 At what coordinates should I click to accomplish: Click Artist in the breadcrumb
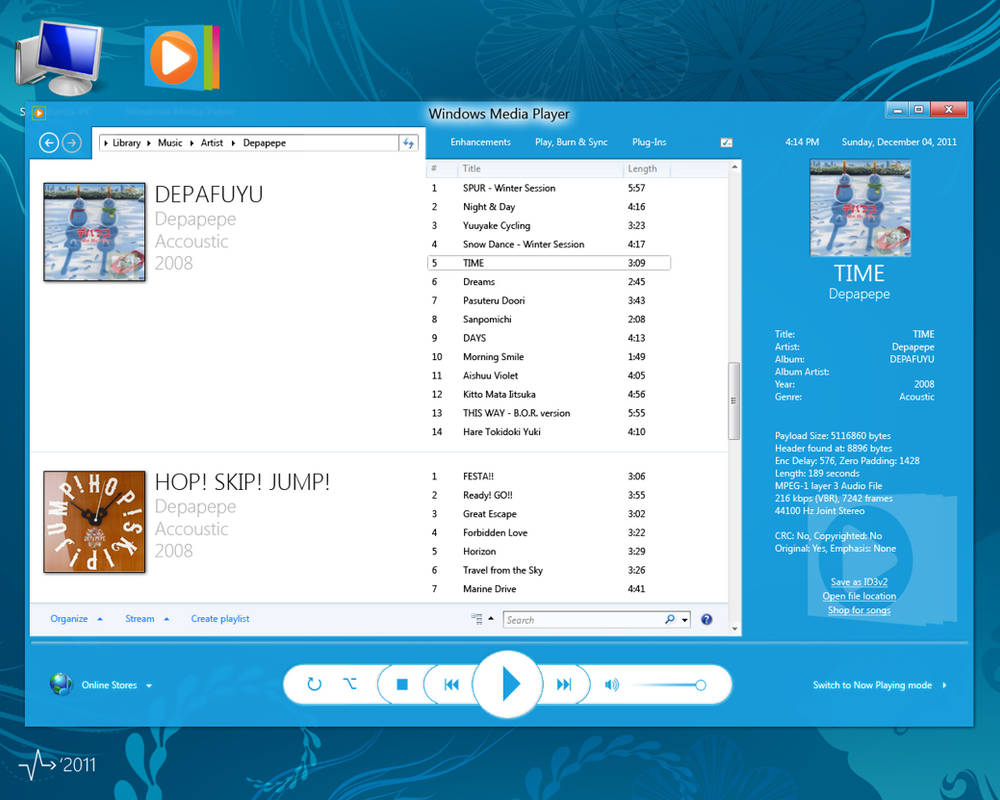(x=212, y=143)
